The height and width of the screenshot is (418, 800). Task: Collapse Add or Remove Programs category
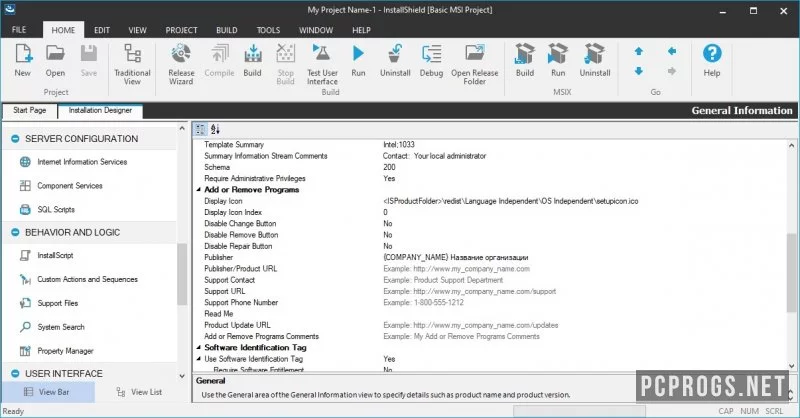click(x=198, y=190)
